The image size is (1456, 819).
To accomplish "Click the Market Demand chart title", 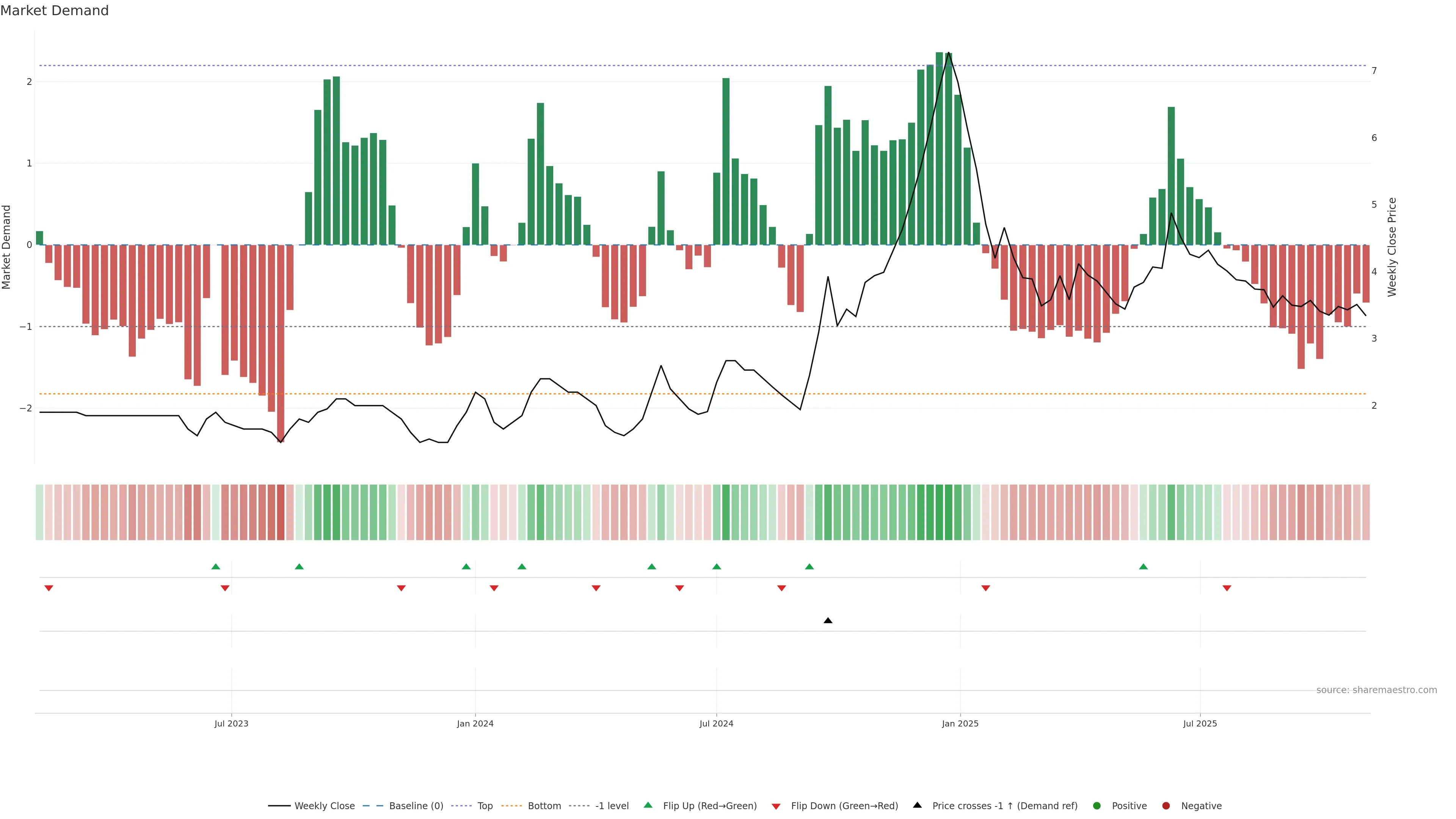I will coord(54,11).
